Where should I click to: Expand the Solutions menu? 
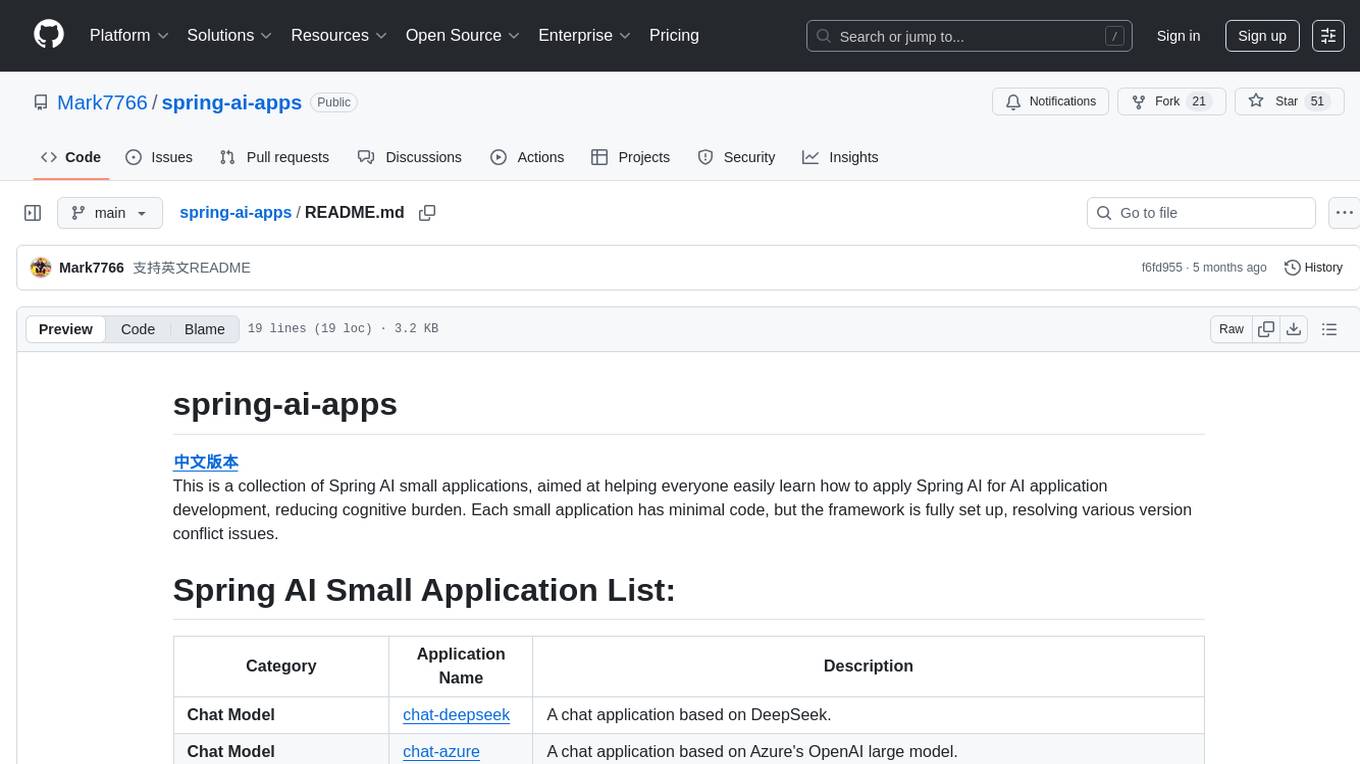click(229, 35)
